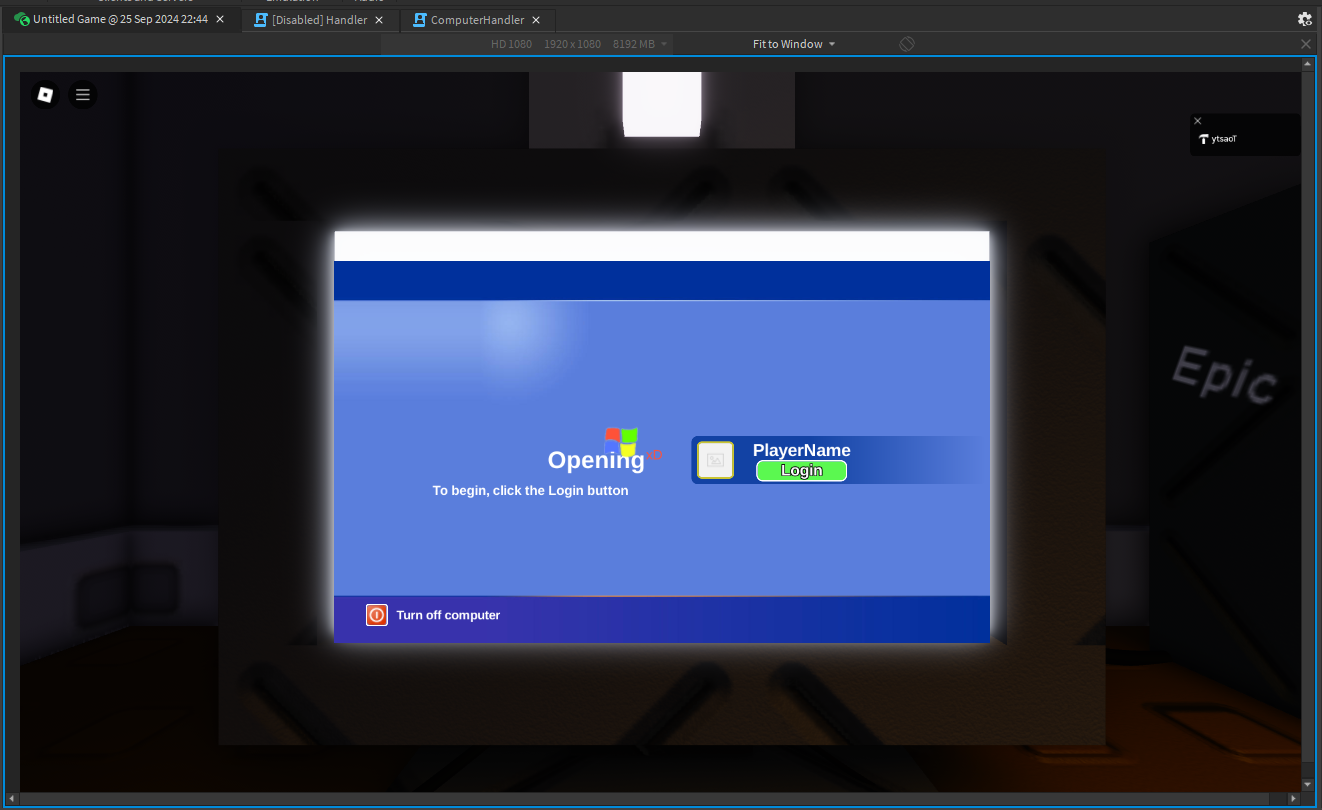
Task: Close the player list panel
Action: tap(1198, 121)
